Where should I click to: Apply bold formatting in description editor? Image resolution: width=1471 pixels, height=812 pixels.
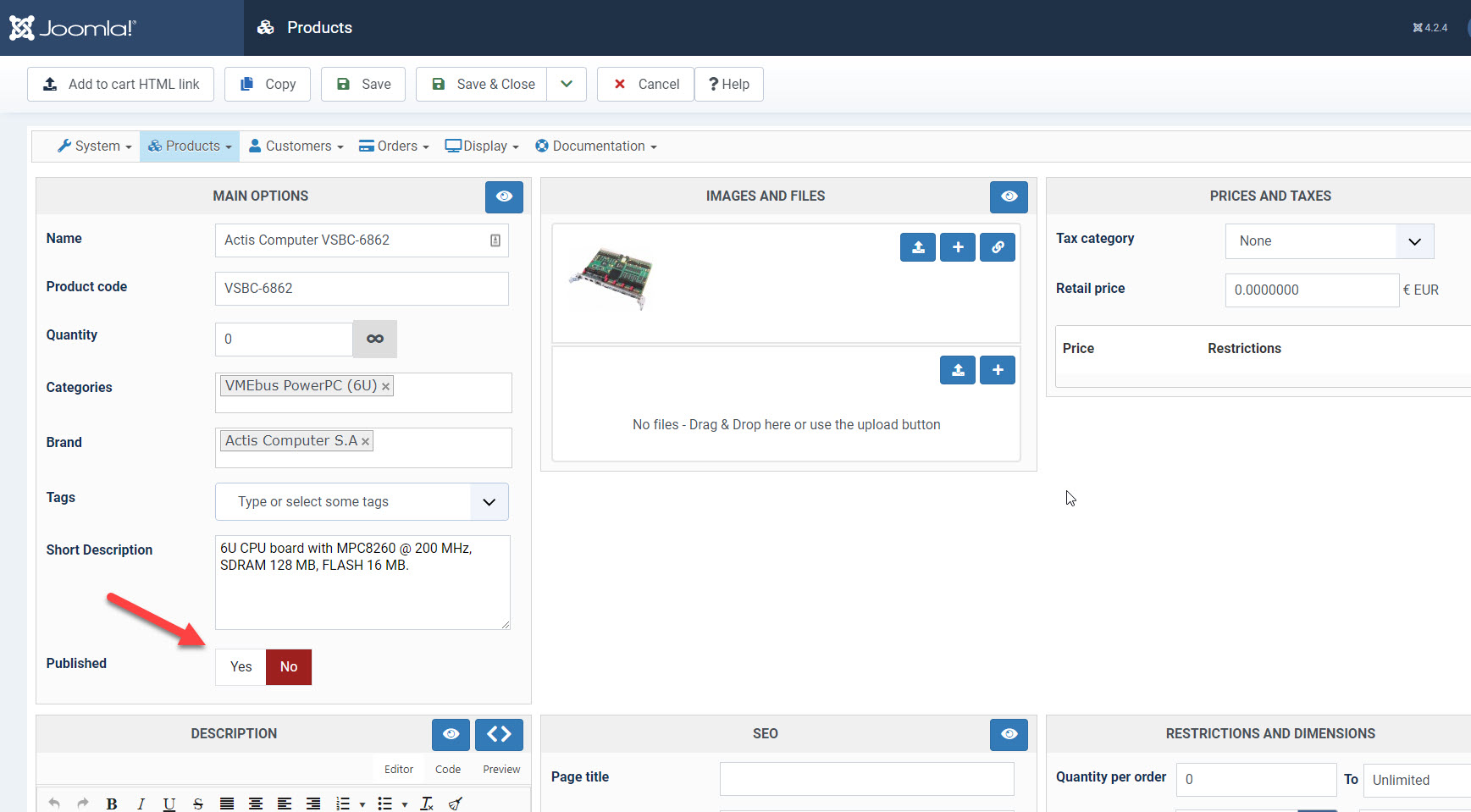coord(112,804)
